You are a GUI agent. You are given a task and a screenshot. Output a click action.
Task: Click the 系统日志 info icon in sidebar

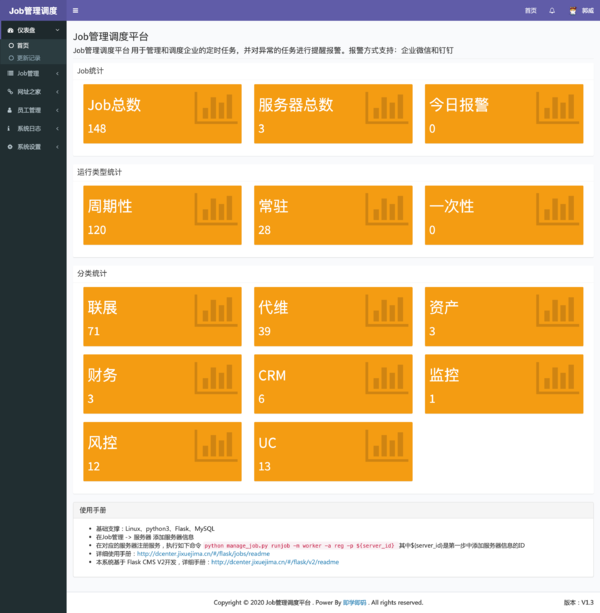[9, 128]
